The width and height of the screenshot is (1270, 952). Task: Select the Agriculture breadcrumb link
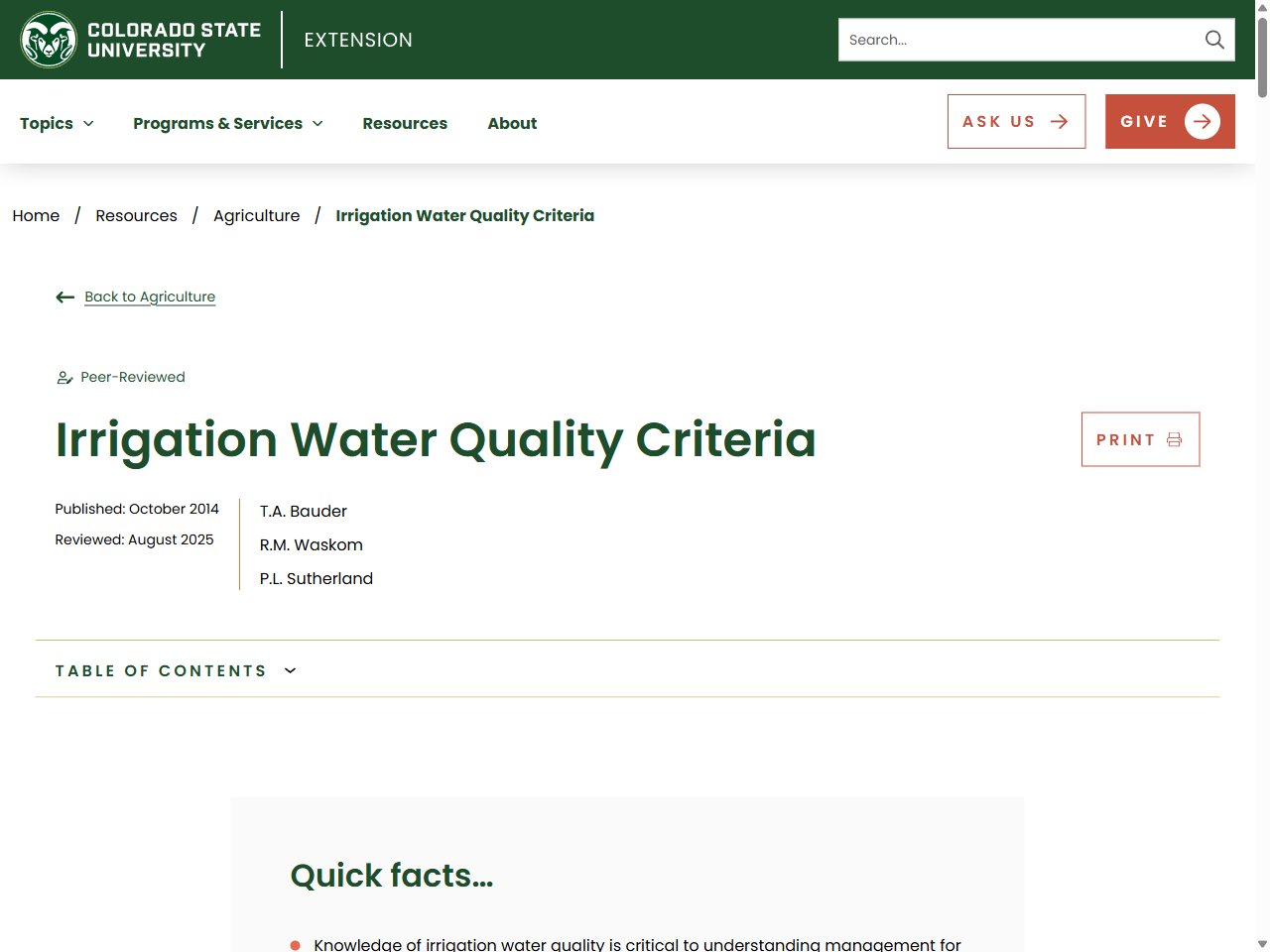[256, 215]
